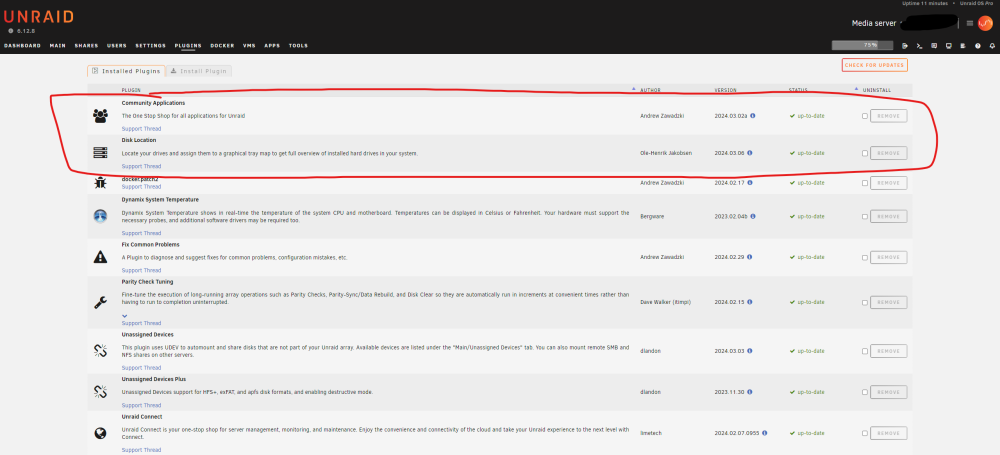Viewport: 1000px width, 455px height.
Task: Click sort arrow in Plugin column header
Action: coord(633,89)
